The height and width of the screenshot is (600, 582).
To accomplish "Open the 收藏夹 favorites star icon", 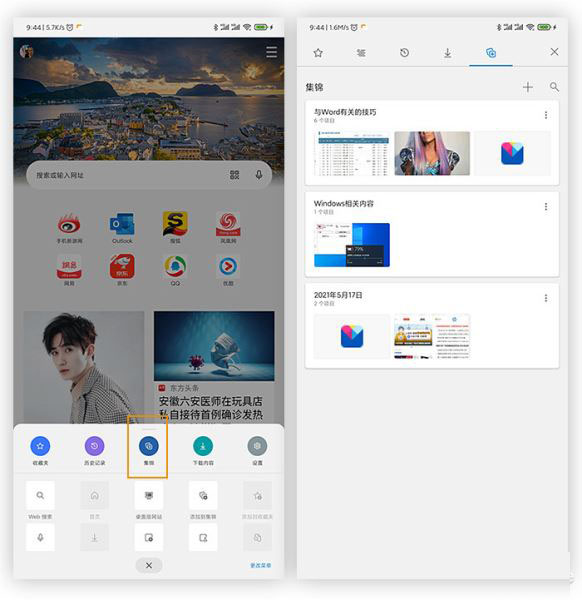I will (x=40, y=446).
